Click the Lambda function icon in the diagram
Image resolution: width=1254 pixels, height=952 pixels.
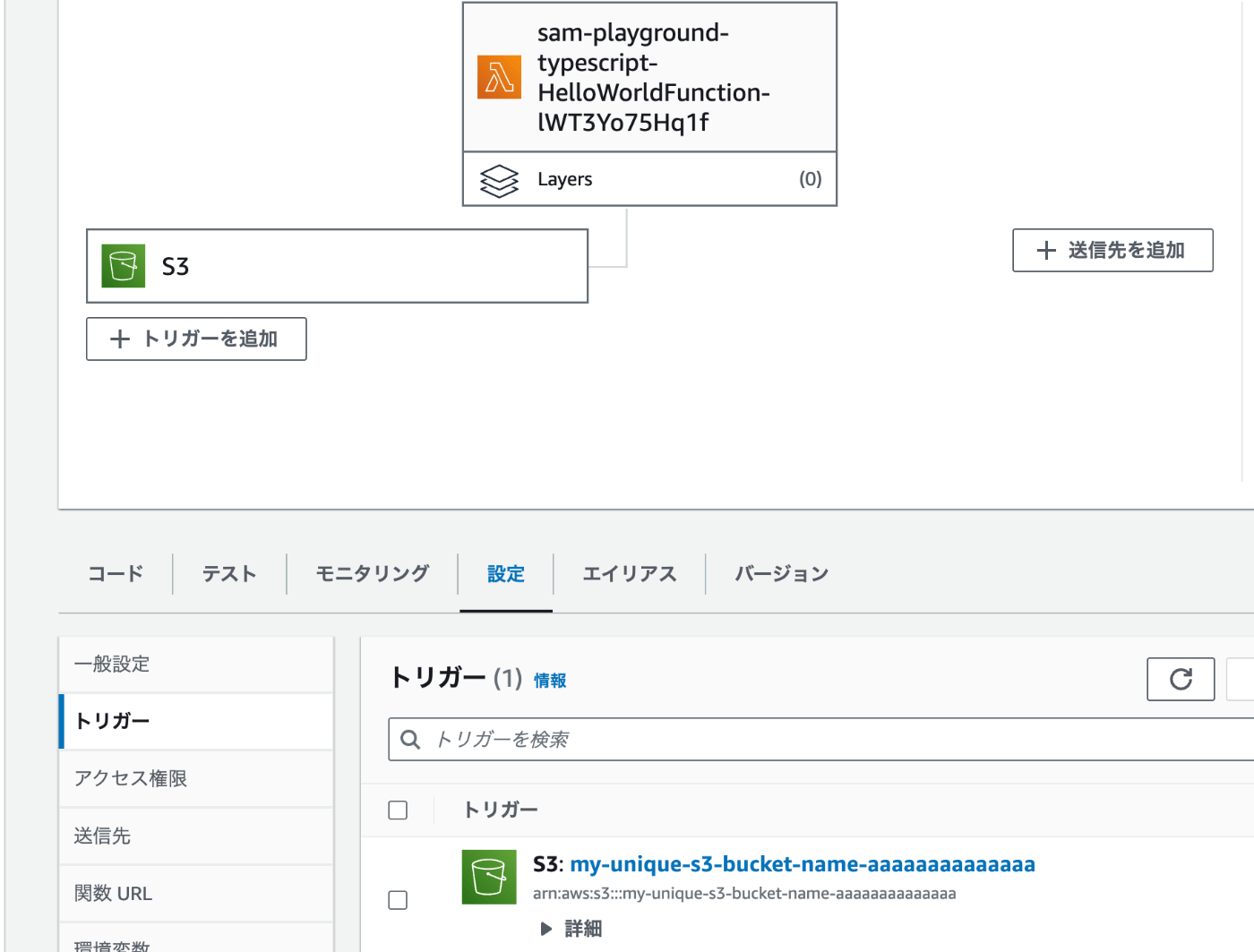pyautogui.click(x=499, y=77)
